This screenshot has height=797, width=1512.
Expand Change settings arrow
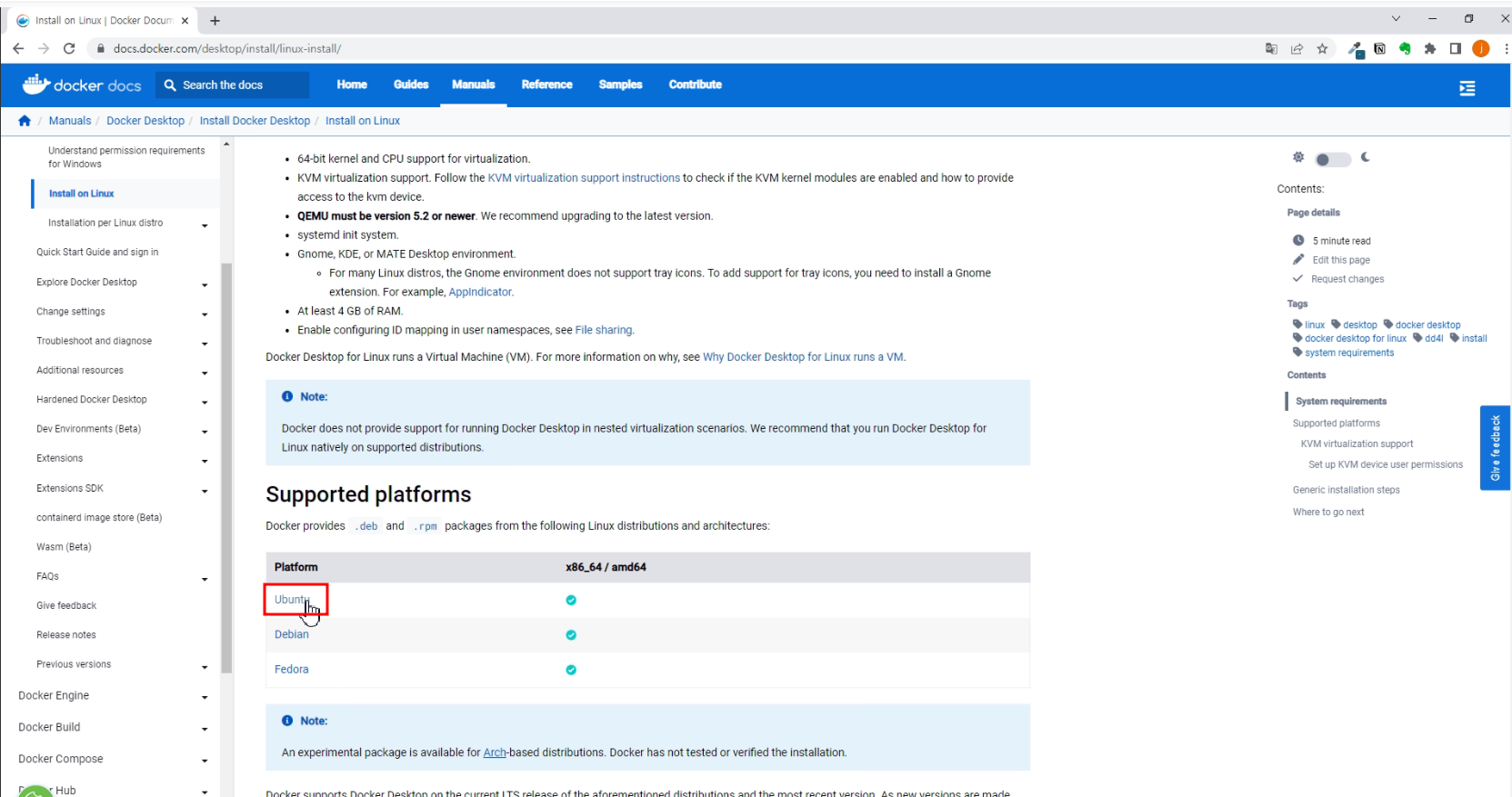pos(205,314)
